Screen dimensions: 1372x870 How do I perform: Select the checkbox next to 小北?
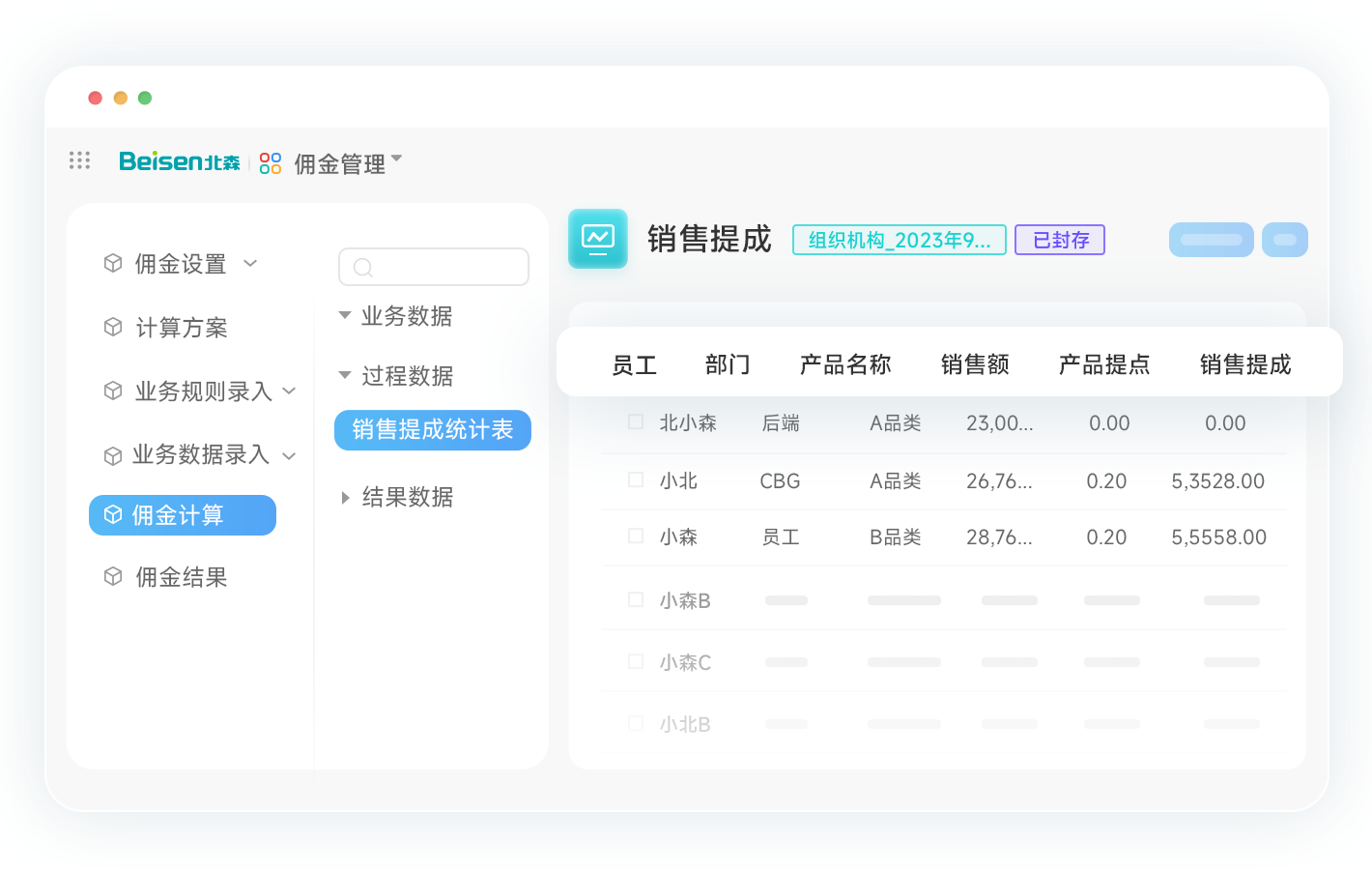[635, 480]
